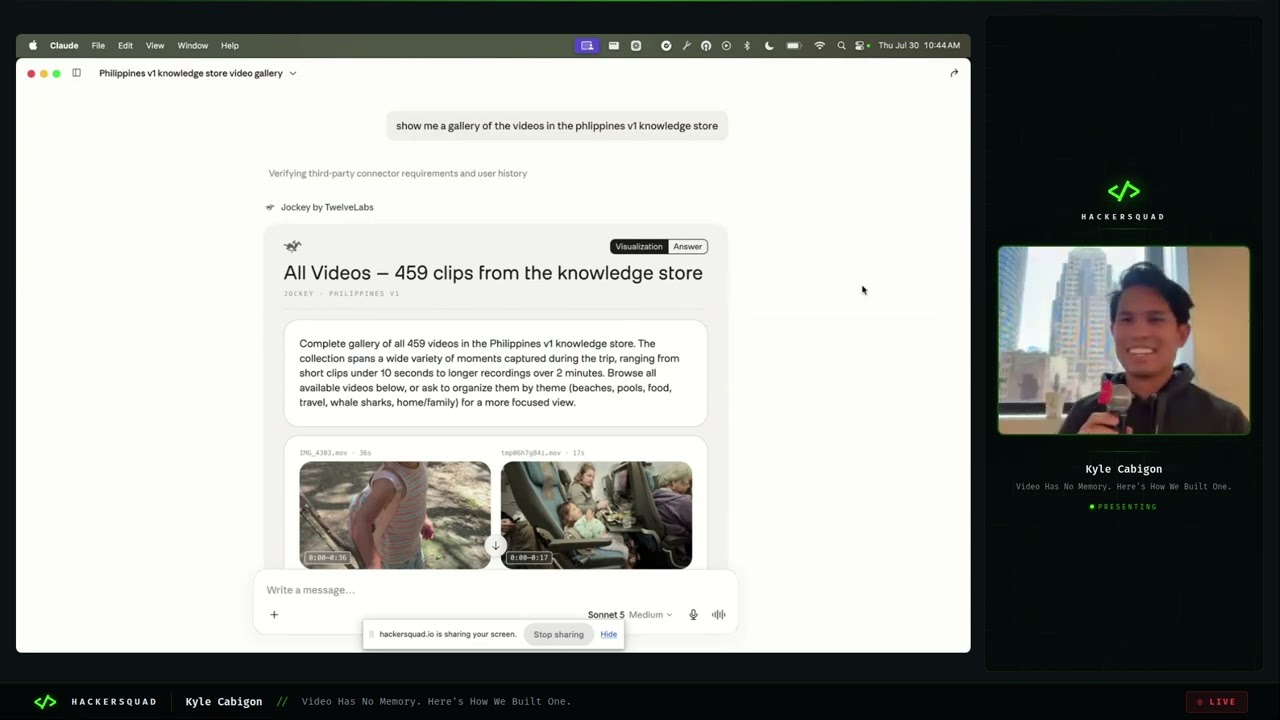The image size is (1280, 720).
Task: Click the checkmark circle menu bar icon
Action: (x=666, y=45)
